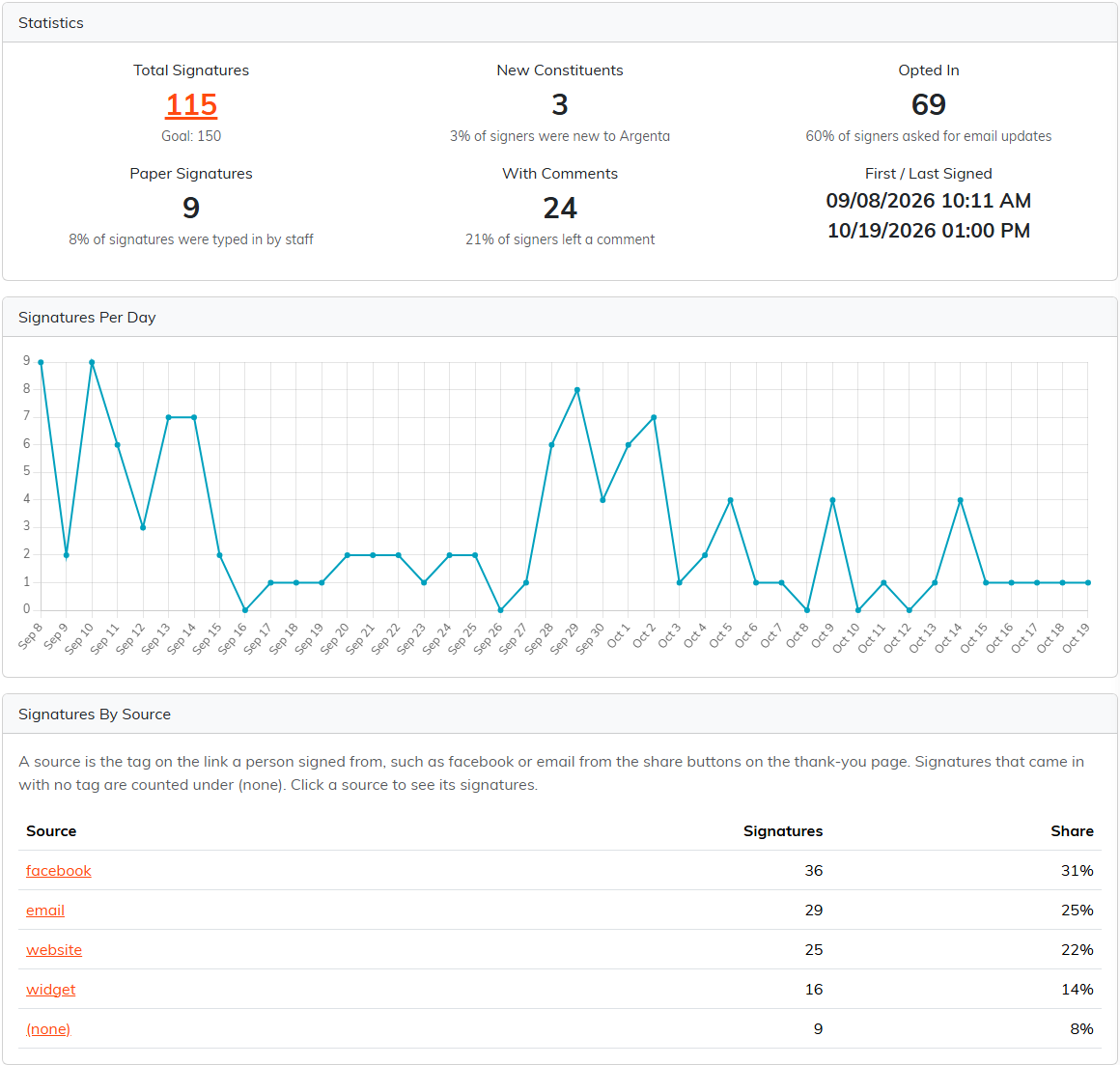Click widget share 14%
This screenshot has height=1065, width=1120.
[1078, 990]
